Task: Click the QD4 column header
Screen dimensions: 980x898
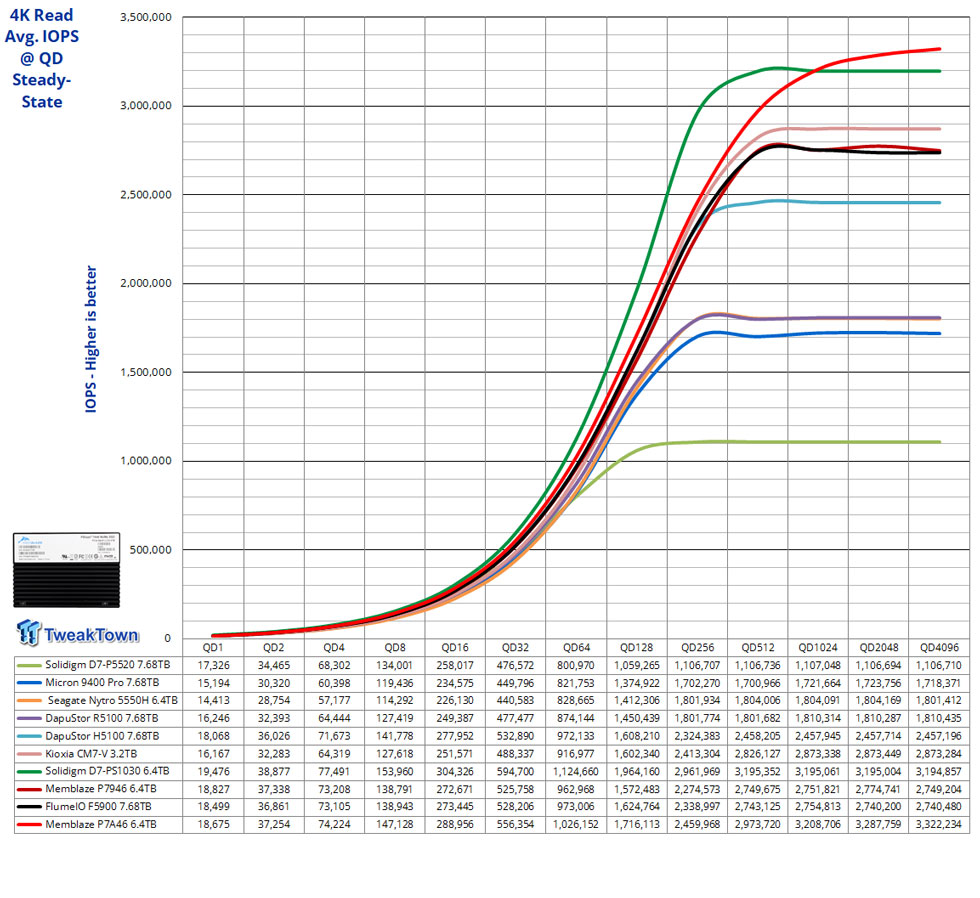Action: click(334, 647)
